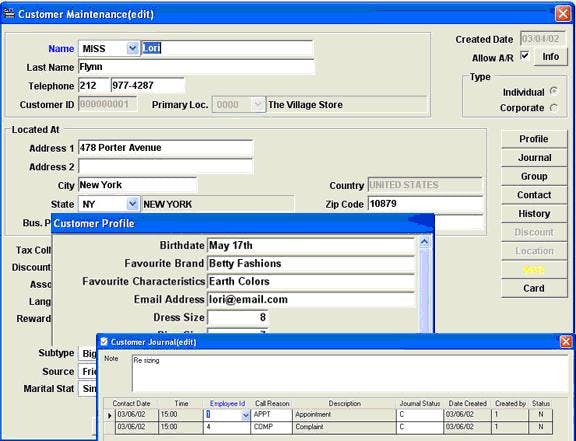Click the Customer Journal window title icon
The height and width of the screenshot is (441, 576).
coord(104,342)
